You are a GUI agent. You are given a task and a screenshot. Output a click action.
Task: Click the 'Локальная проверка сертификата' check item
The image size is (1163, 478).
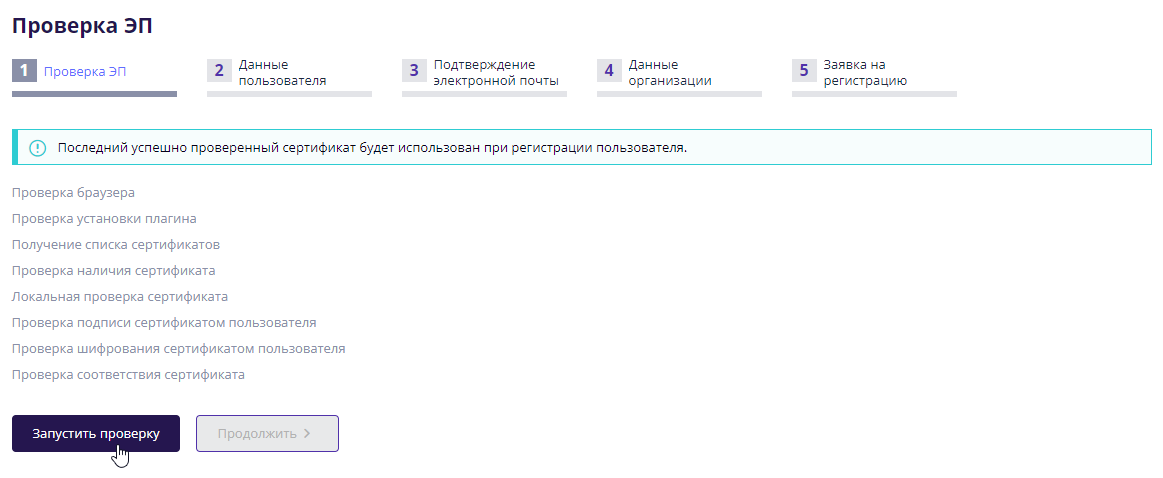pos(120,297)
